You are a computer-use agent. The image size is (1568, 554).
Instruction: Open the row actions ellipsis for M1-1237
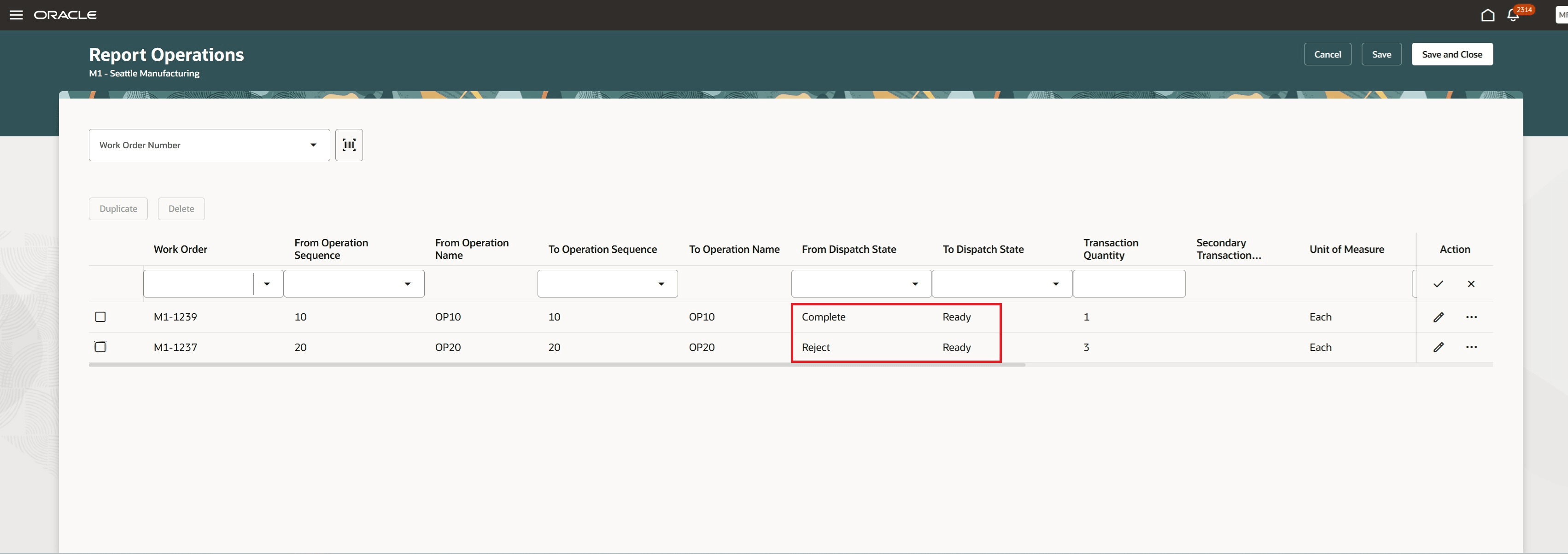coord(1472,347)
